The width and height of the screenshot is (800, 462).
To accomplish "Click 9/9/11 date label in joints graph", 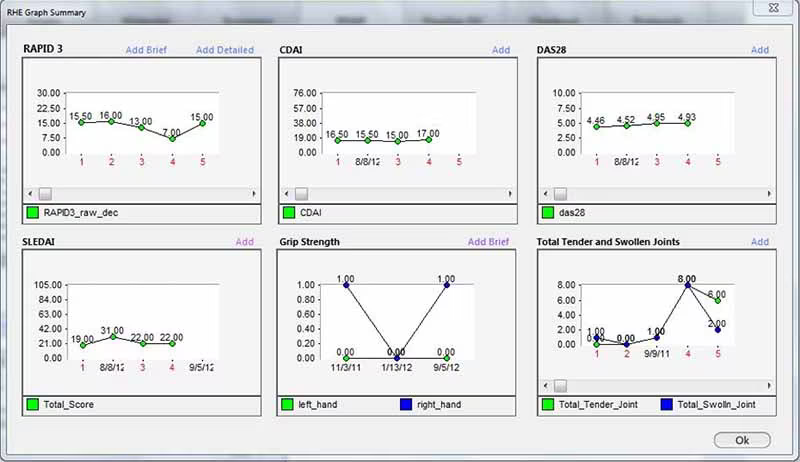I will point(657,353).
